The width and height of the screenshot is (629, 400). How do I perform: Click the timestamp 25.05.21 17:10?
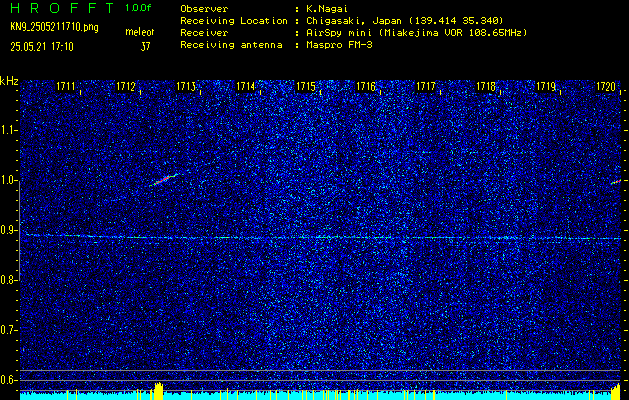pos(42,47)
